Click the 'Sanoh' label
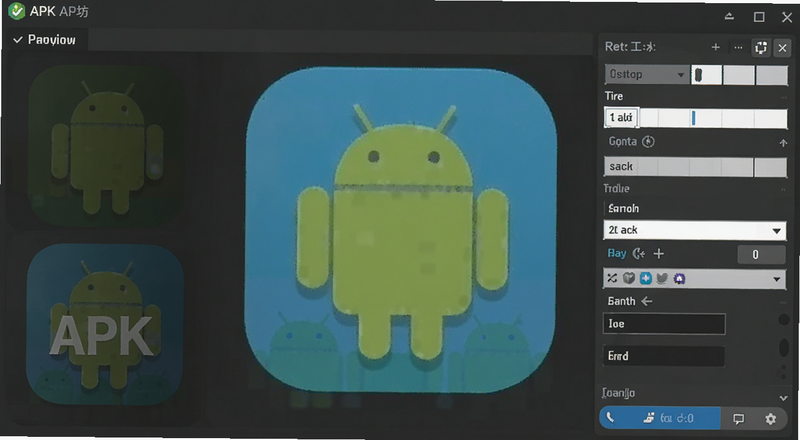Screen dimensions: 800x440 pyautogui.click(x=623, y=208)
